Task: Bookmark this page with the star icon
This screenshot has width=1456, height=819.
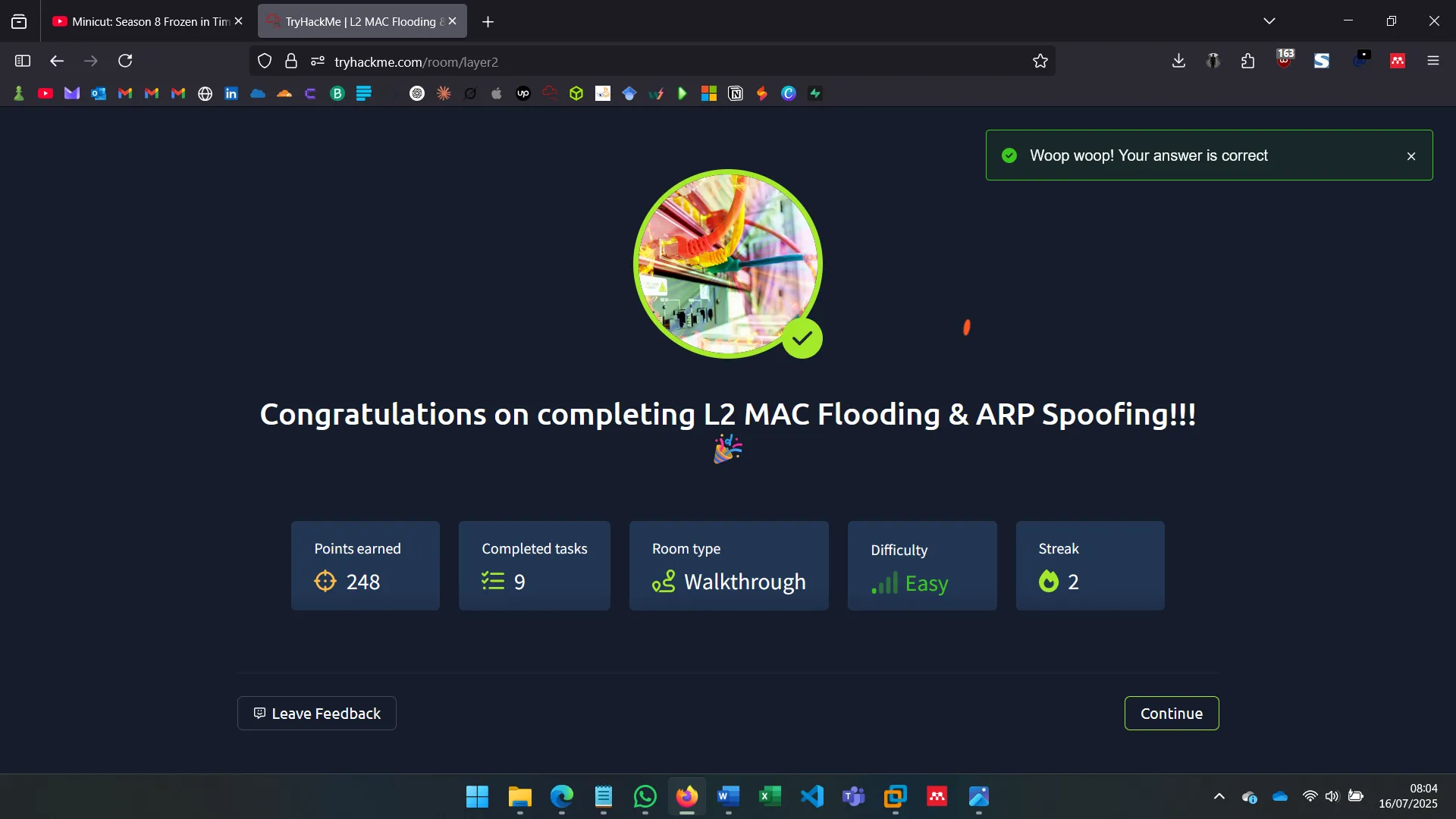Action: pyautogui.click(x=1040, y=61)
